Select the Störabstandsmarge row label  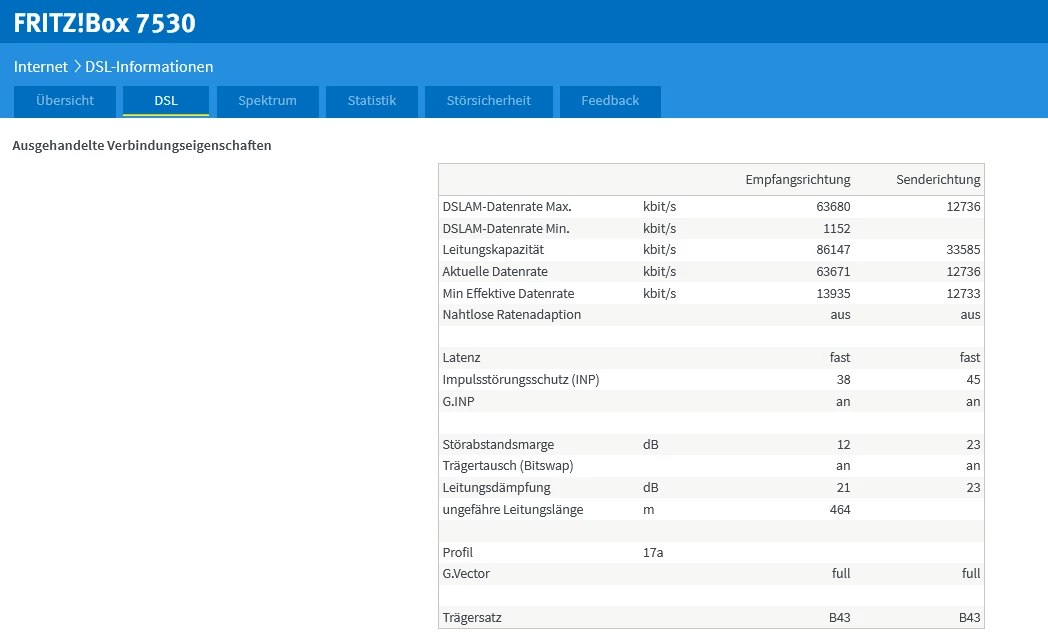[498, 445]
